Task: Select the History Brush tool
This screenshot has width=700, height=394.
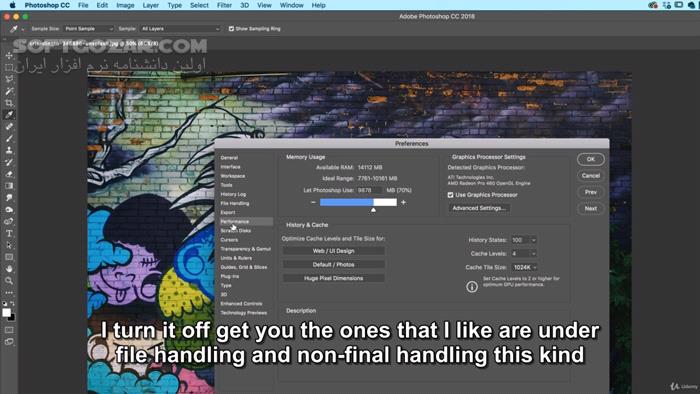Action: pos(9,162)
